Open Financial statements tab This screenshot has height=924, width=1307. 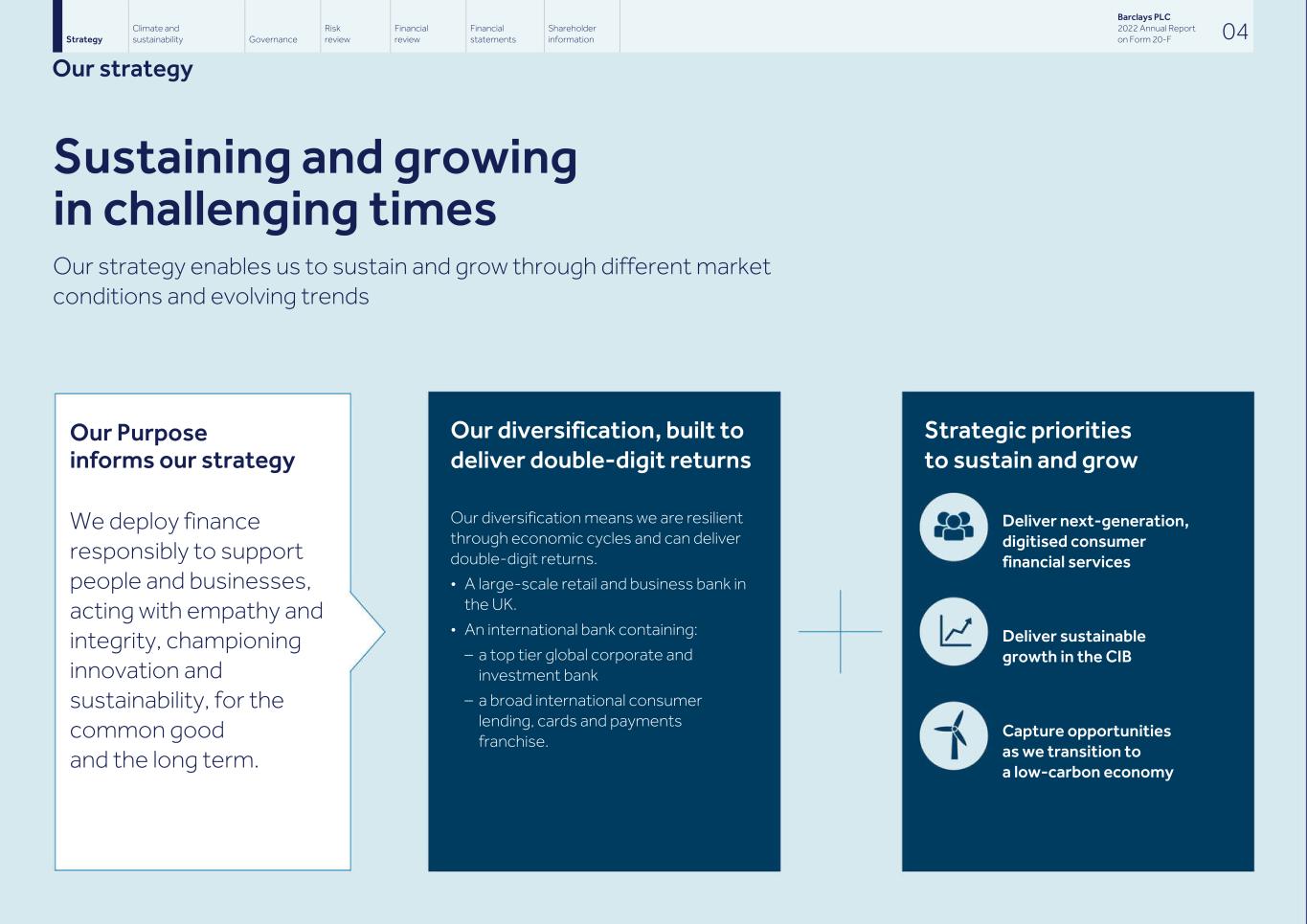(492, 34)
